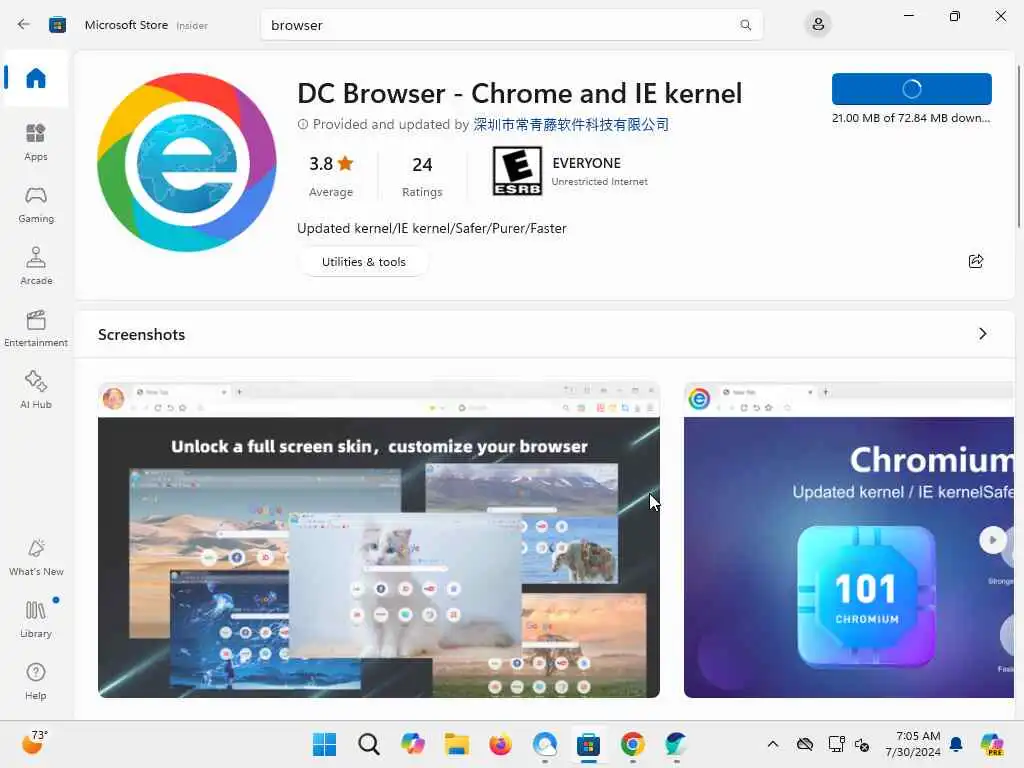1024x768 pixels.
Task: Click the 24 Ratings count
Action: pos(422,175)
